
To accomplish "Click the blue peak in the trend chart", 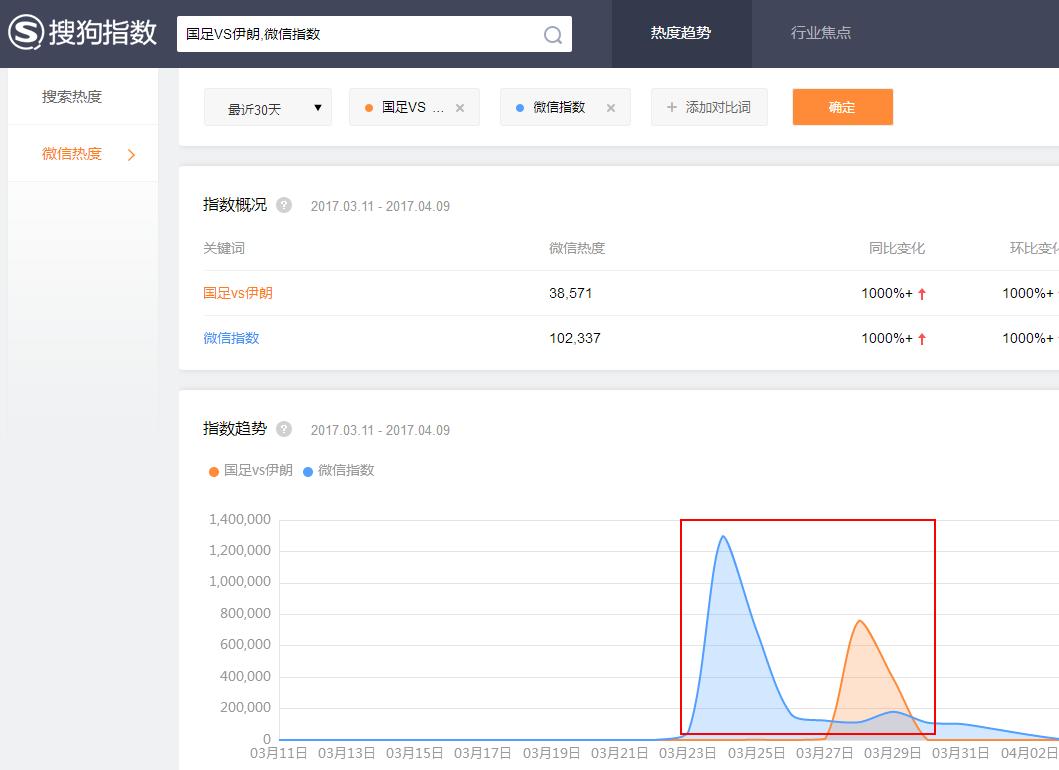I will coord(723,538).
